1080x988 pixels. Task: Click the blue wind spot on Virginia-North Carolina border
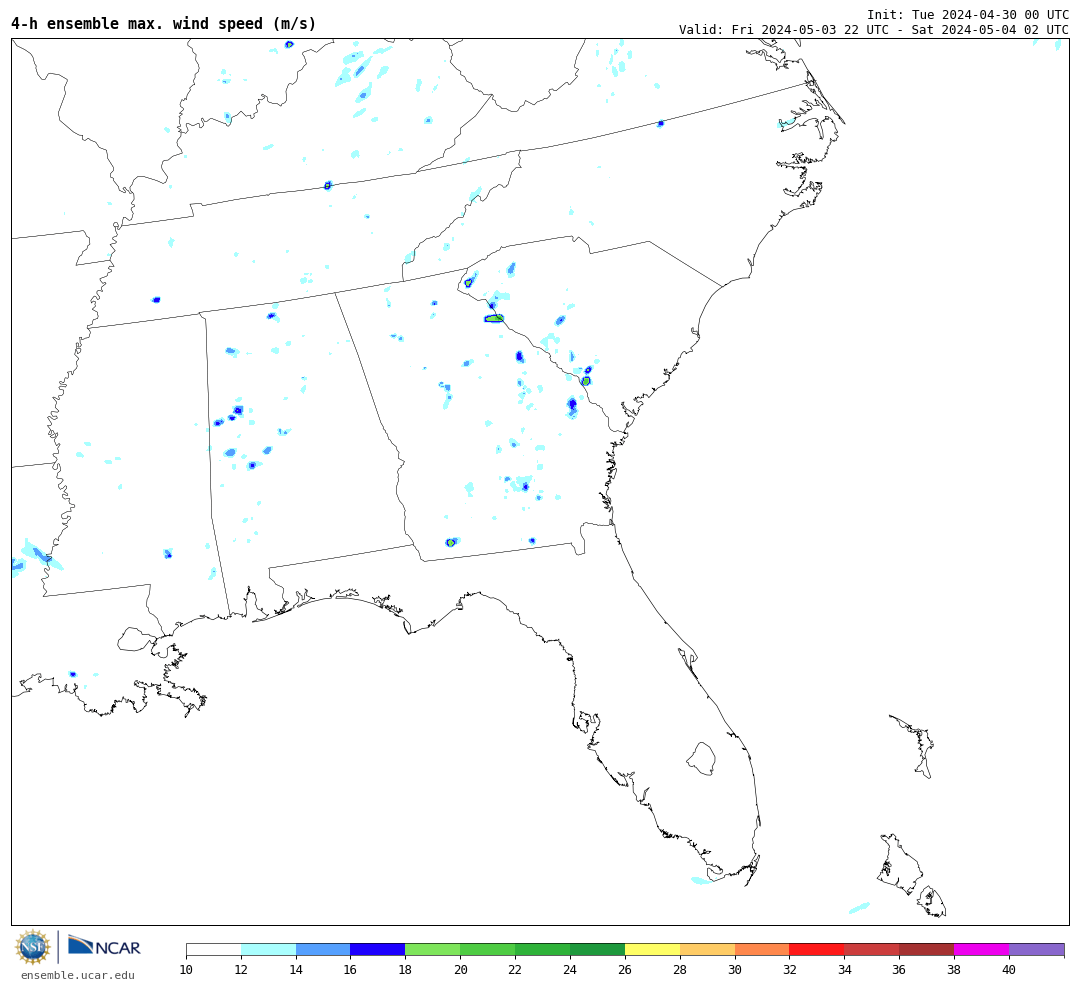pyautogui.click(x=661, y=124)
